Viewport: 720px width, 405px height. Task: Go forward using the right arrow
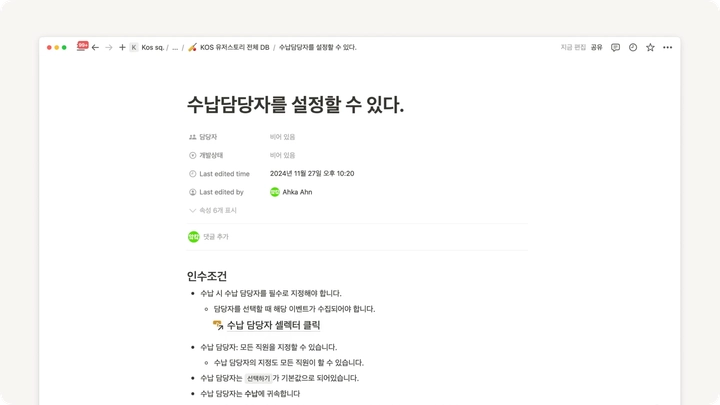(x=109, y=47)
